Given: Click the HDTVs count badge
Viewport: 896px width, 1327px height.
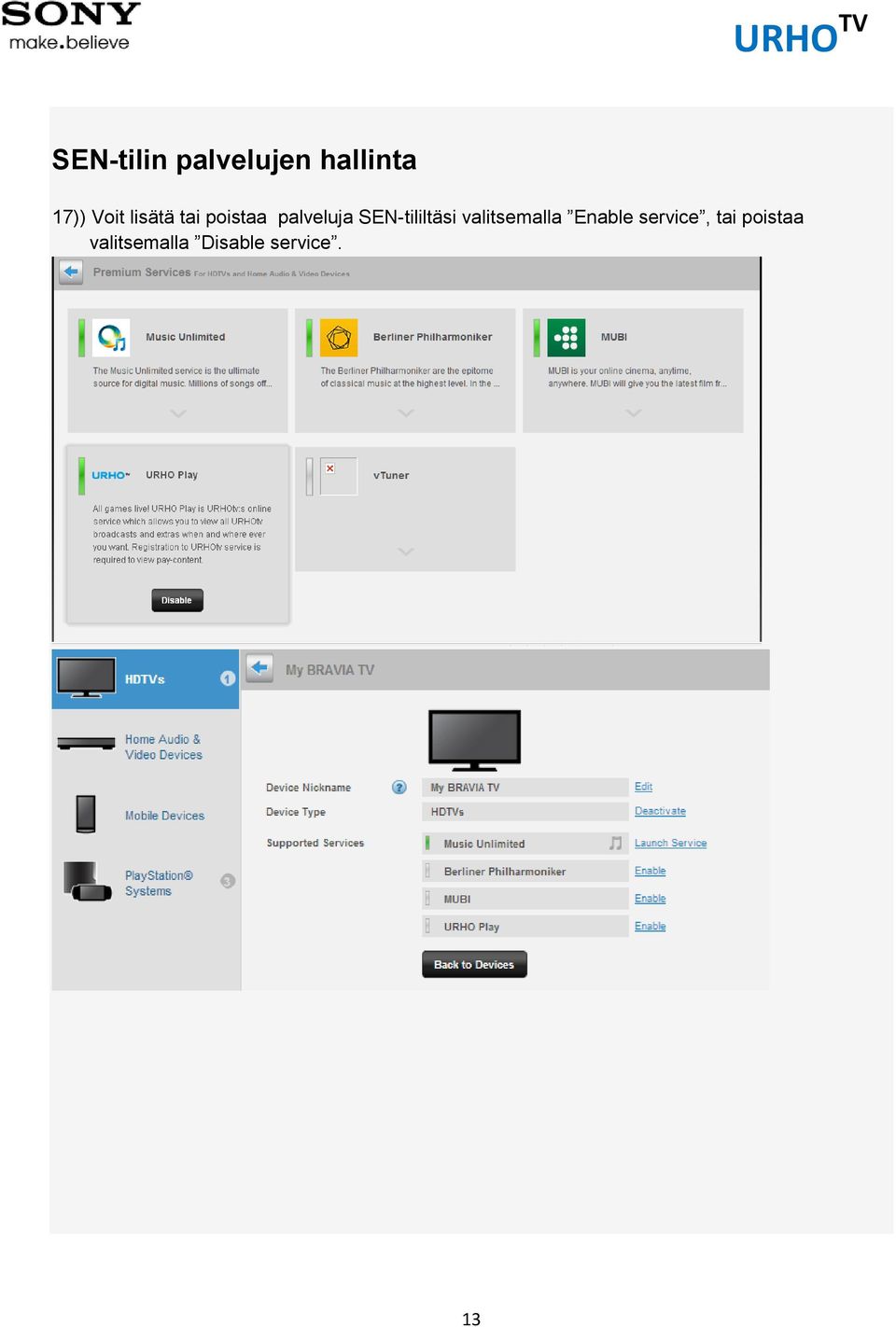Looking at the screenshot, I should [x=228, y=678].
